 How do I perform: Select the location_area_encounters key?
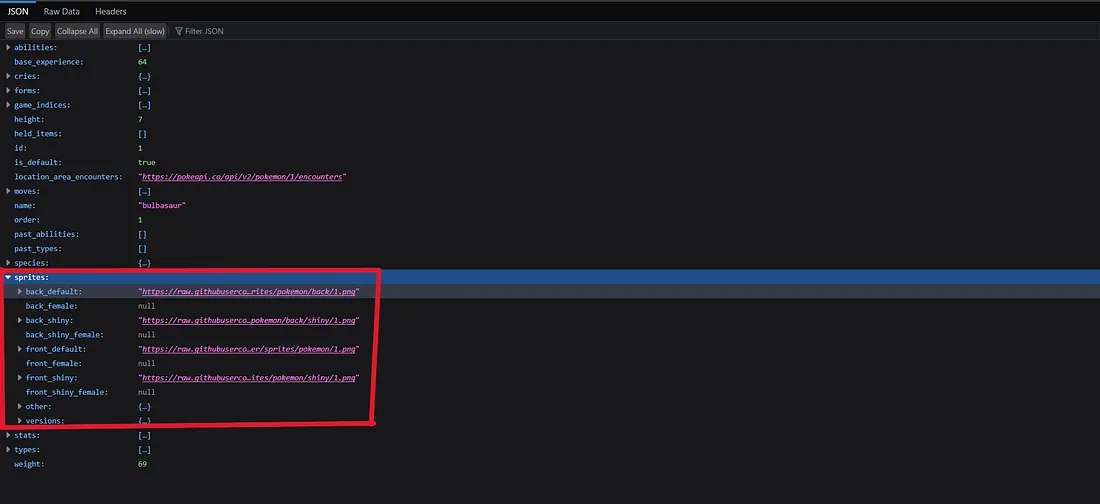coord(68,177)
